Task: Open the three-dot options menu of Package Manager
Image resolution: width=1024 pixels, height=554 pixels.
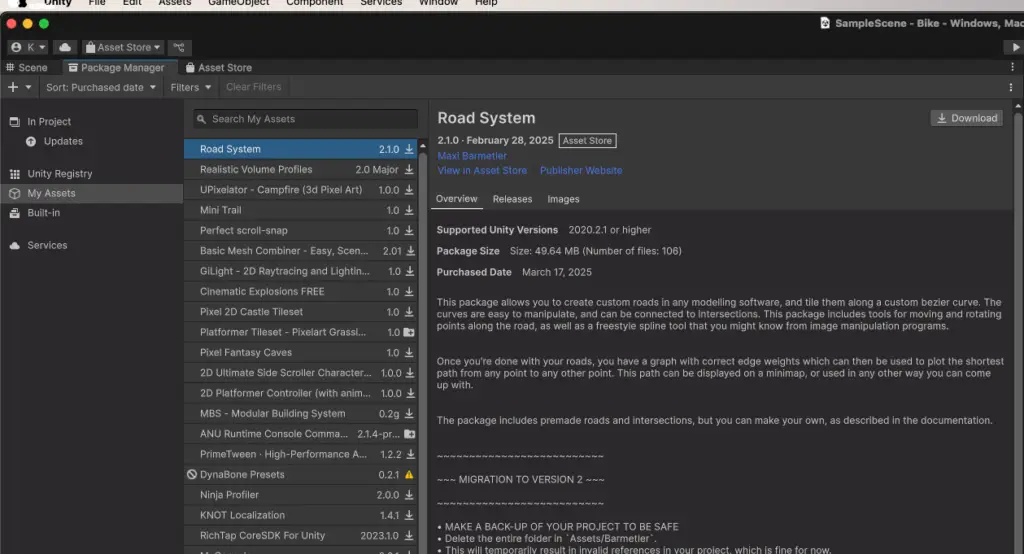Action: [1012, 87]
